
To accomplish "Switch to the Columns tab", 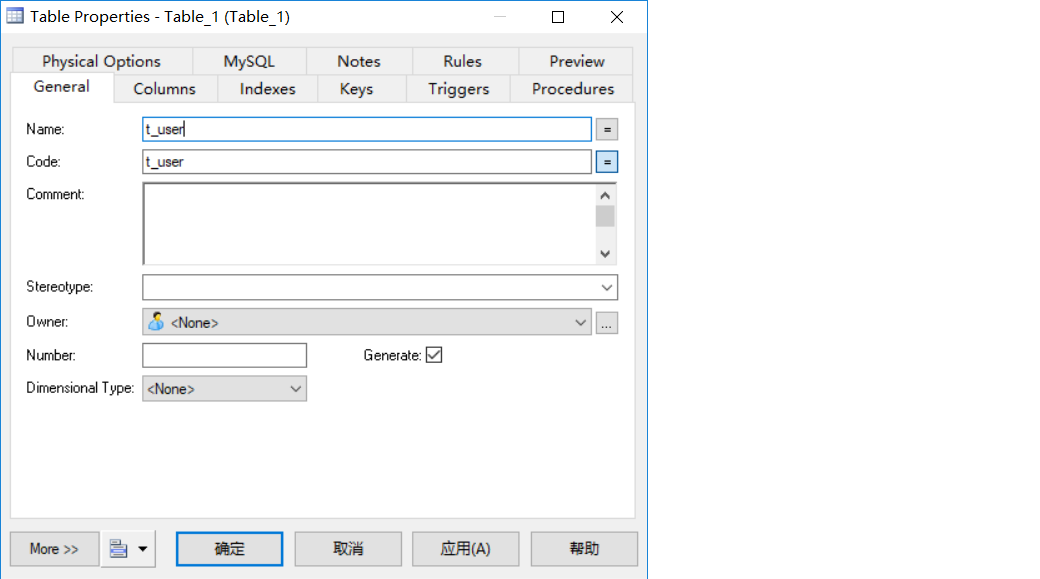I will (164, 89).
